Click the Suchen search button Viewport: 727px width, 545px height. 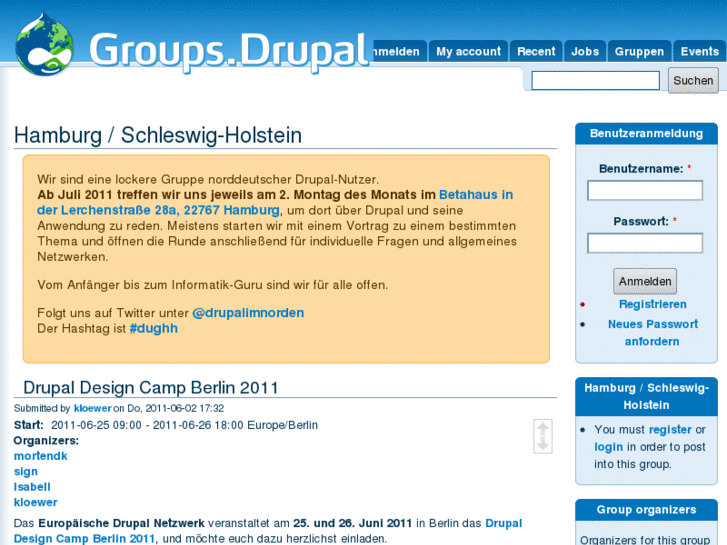(x=693, y=81)
